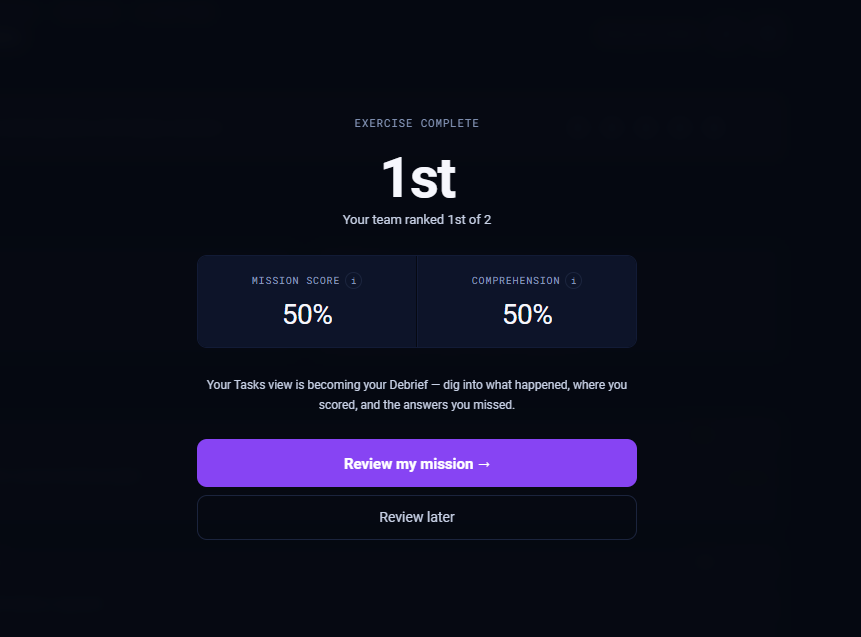Select the MISSION SCORE label text
861x637 pixels.
[x=295, y=281]
